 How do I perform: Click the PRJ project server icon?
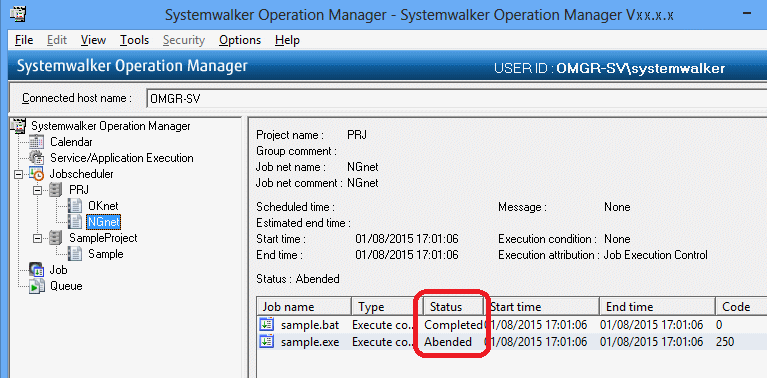(56, 190)
